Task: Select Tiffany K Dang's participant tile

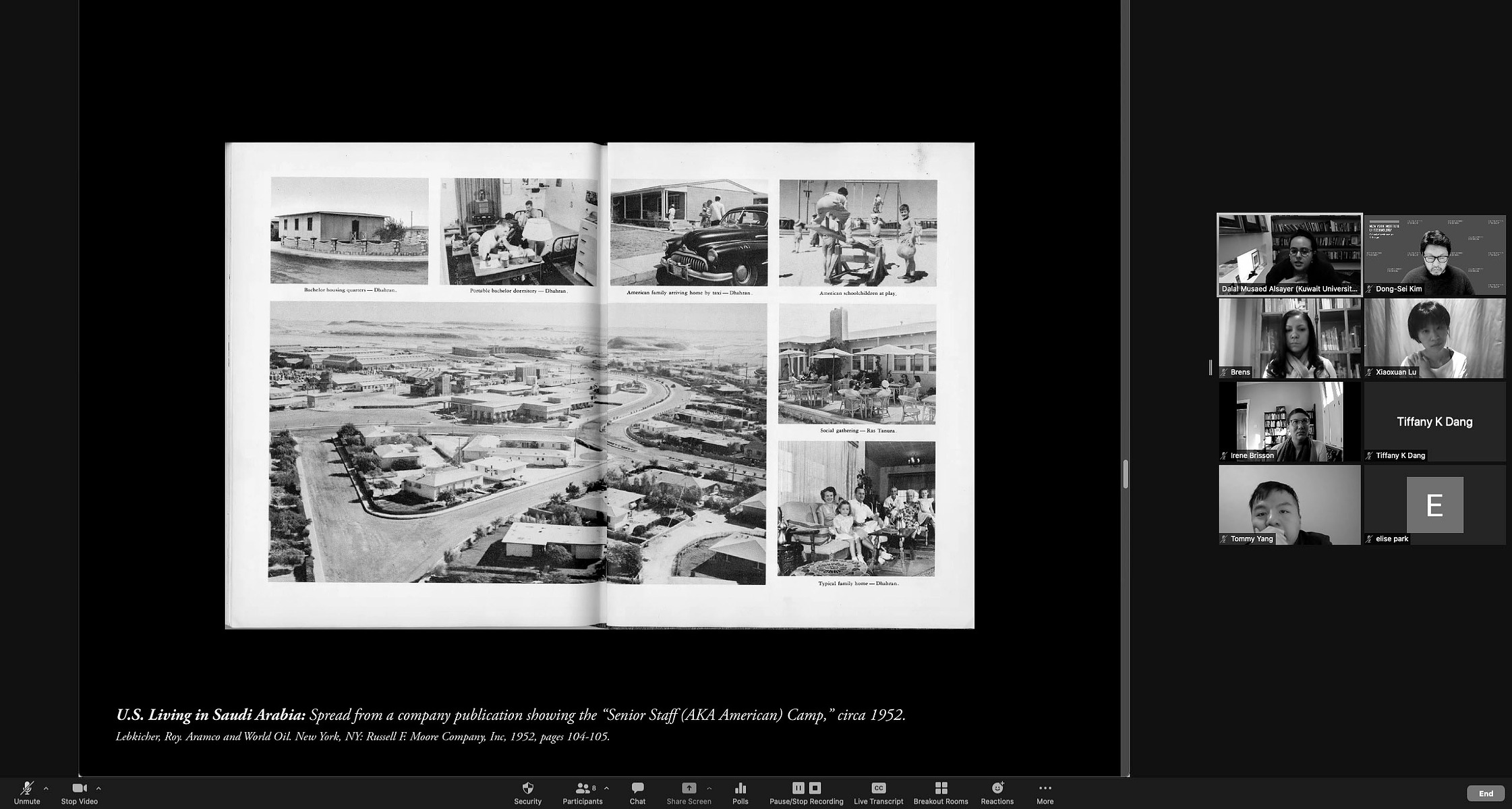Action: tap(1434, 422)
